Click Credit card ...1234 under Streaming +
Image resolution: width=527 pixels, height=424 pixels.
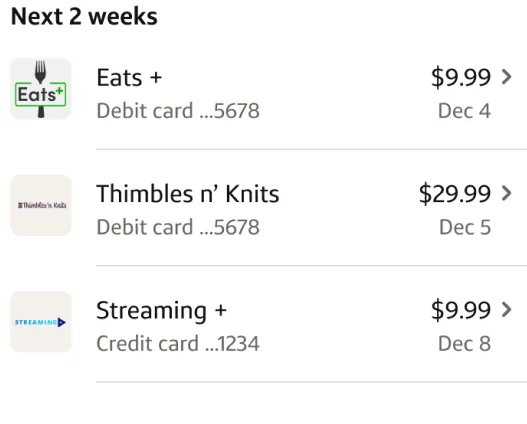coord(178,343)
